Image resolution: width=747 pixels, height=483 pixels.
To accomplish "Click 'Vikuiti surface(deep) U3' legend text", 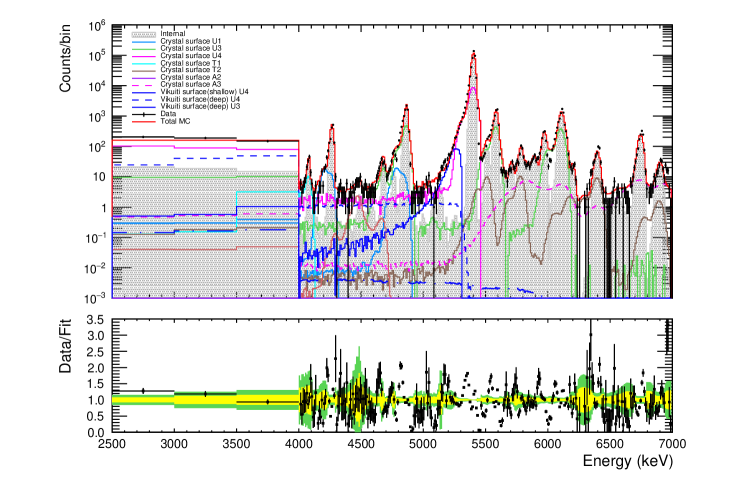I will [200, 106].
